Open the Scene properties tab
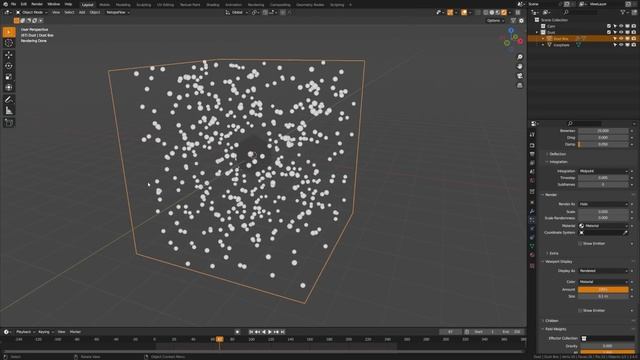640x360 pixels. coord(532,171)
